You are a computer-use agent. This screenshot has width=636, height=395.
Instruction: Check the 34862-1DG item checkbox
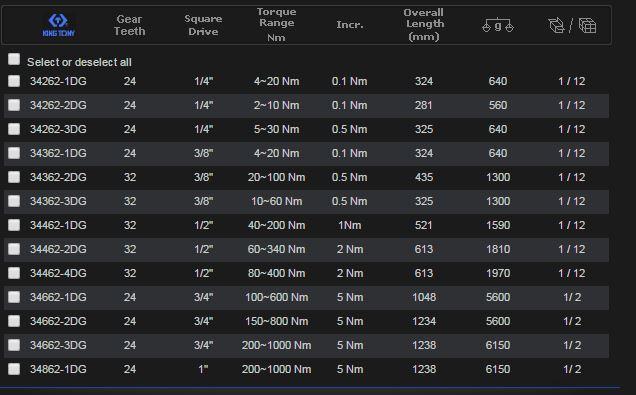[x=14, y=369]
